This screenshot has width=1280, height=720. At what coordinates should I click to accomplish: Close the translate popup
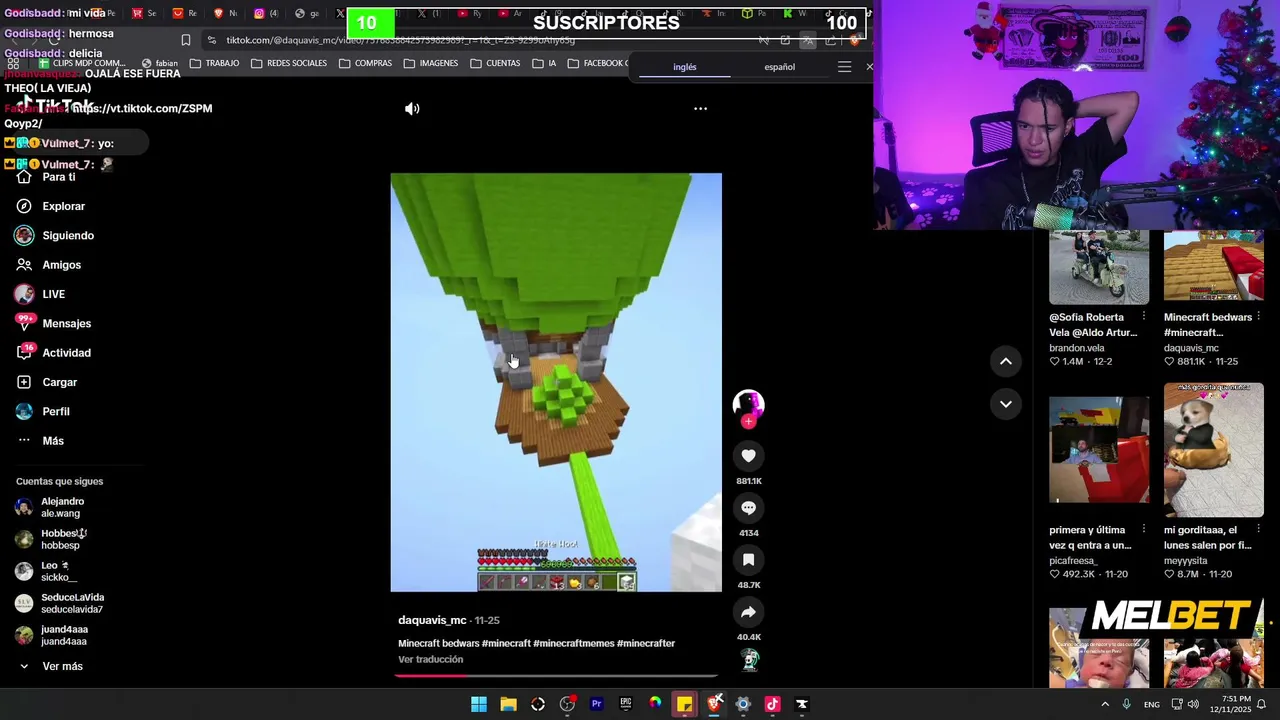point(869,67)
